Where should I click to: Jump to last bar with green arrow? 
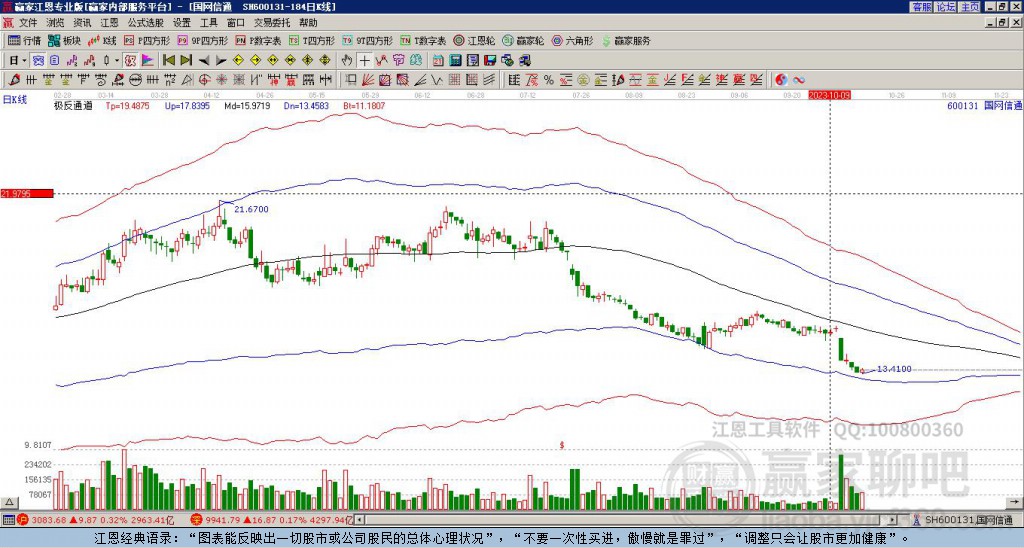point(186,61)
